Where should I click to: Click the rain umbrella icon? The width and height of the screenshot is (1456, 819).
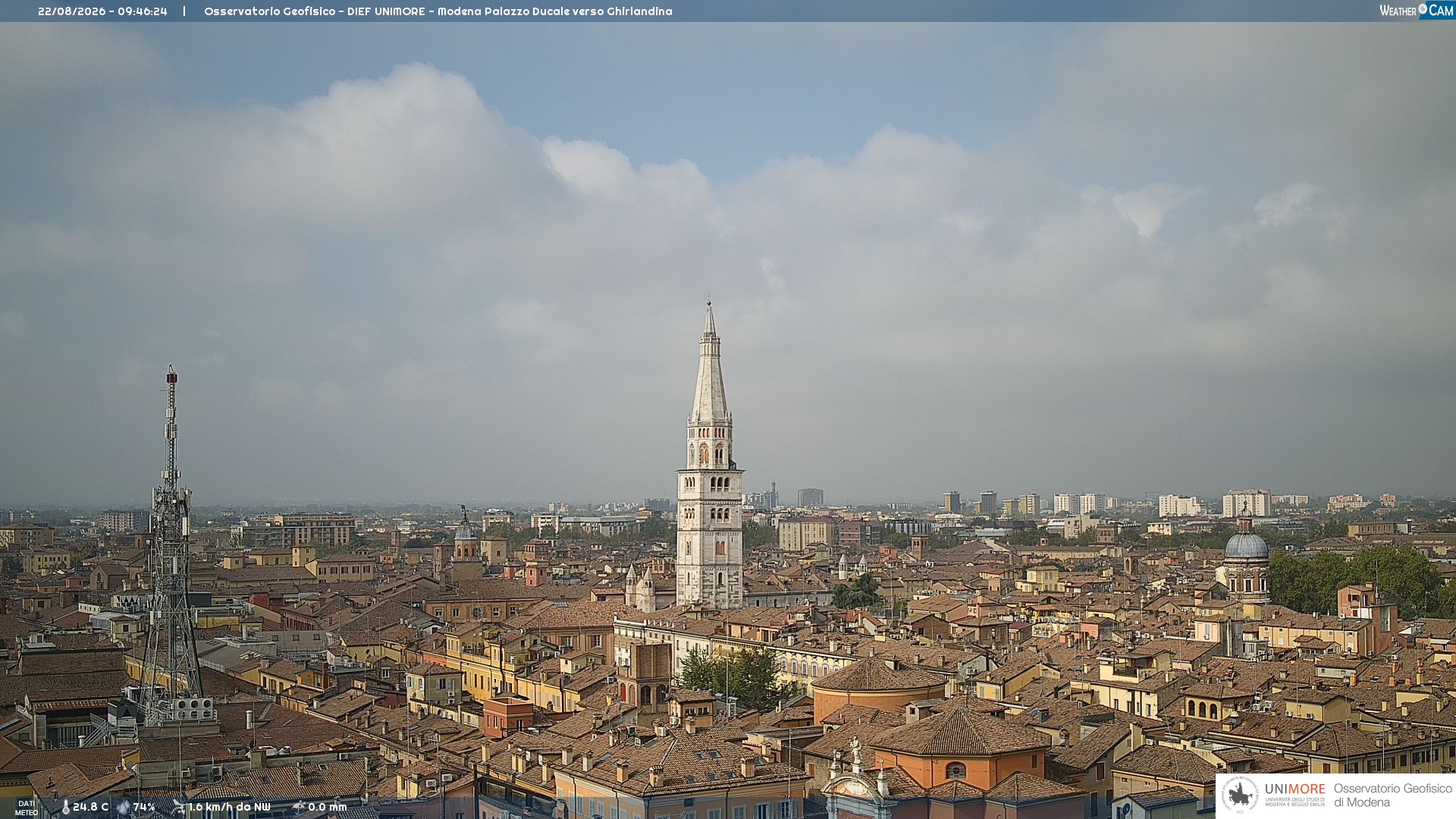pyautogui.click(x=299, y=808)
